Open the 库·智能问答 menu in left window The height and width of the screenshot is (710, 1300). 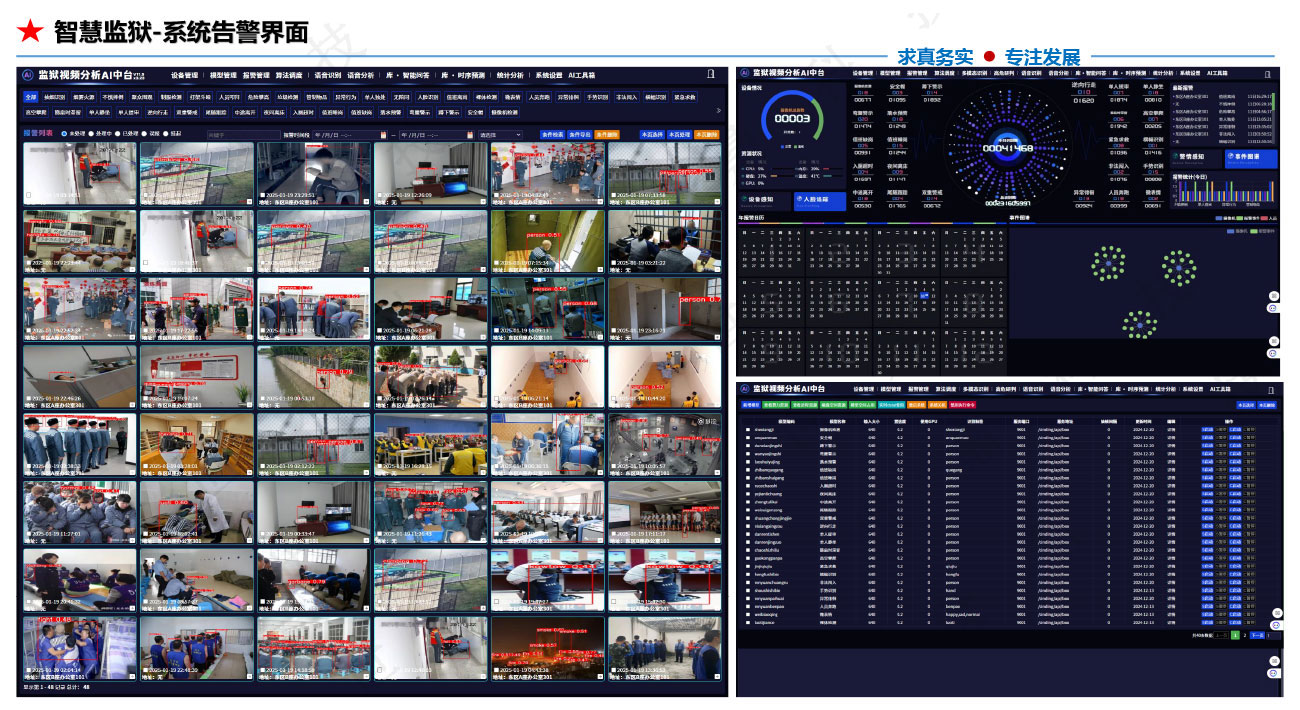405,75
